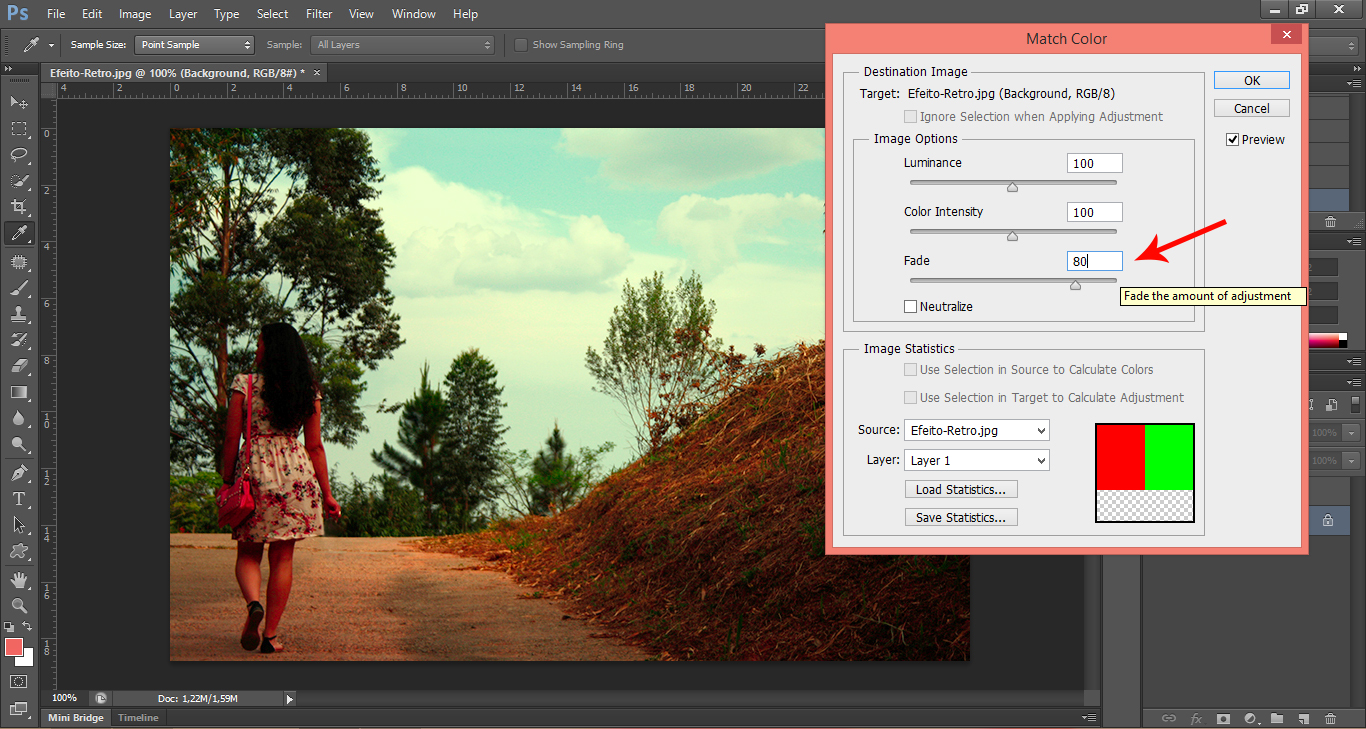Screen dimensions: 1366x729
Task: Select the Move tool
Action: click(19, 102)
